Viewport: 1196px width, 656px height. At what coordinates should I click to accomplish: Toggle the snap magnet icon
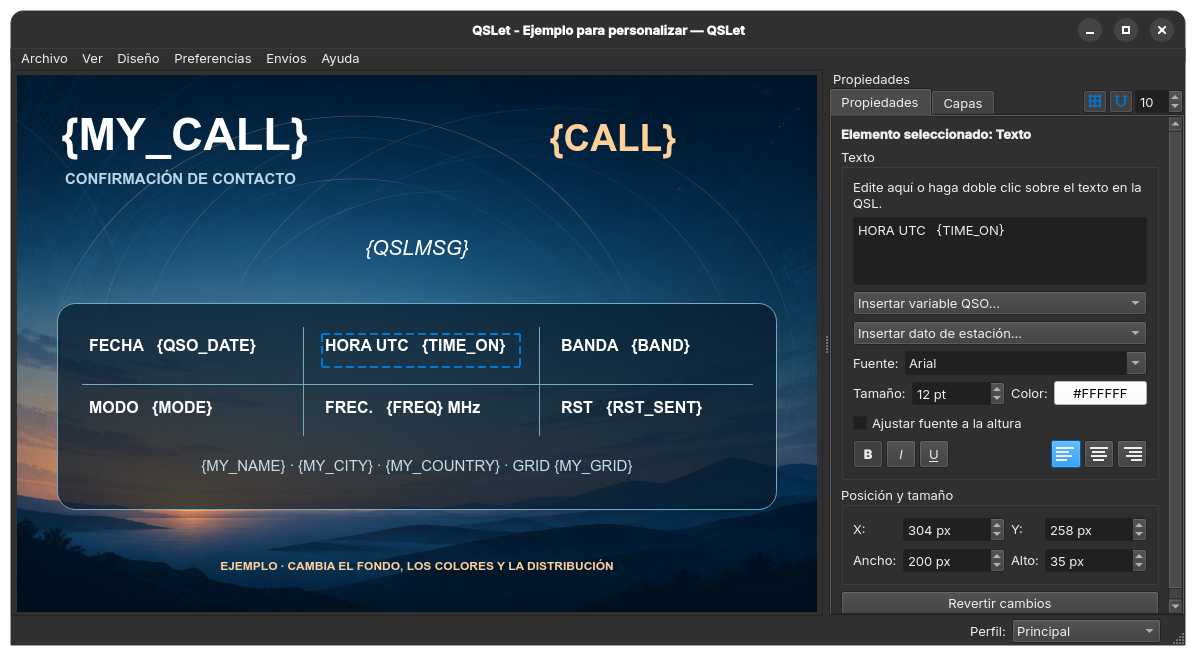1120,101
